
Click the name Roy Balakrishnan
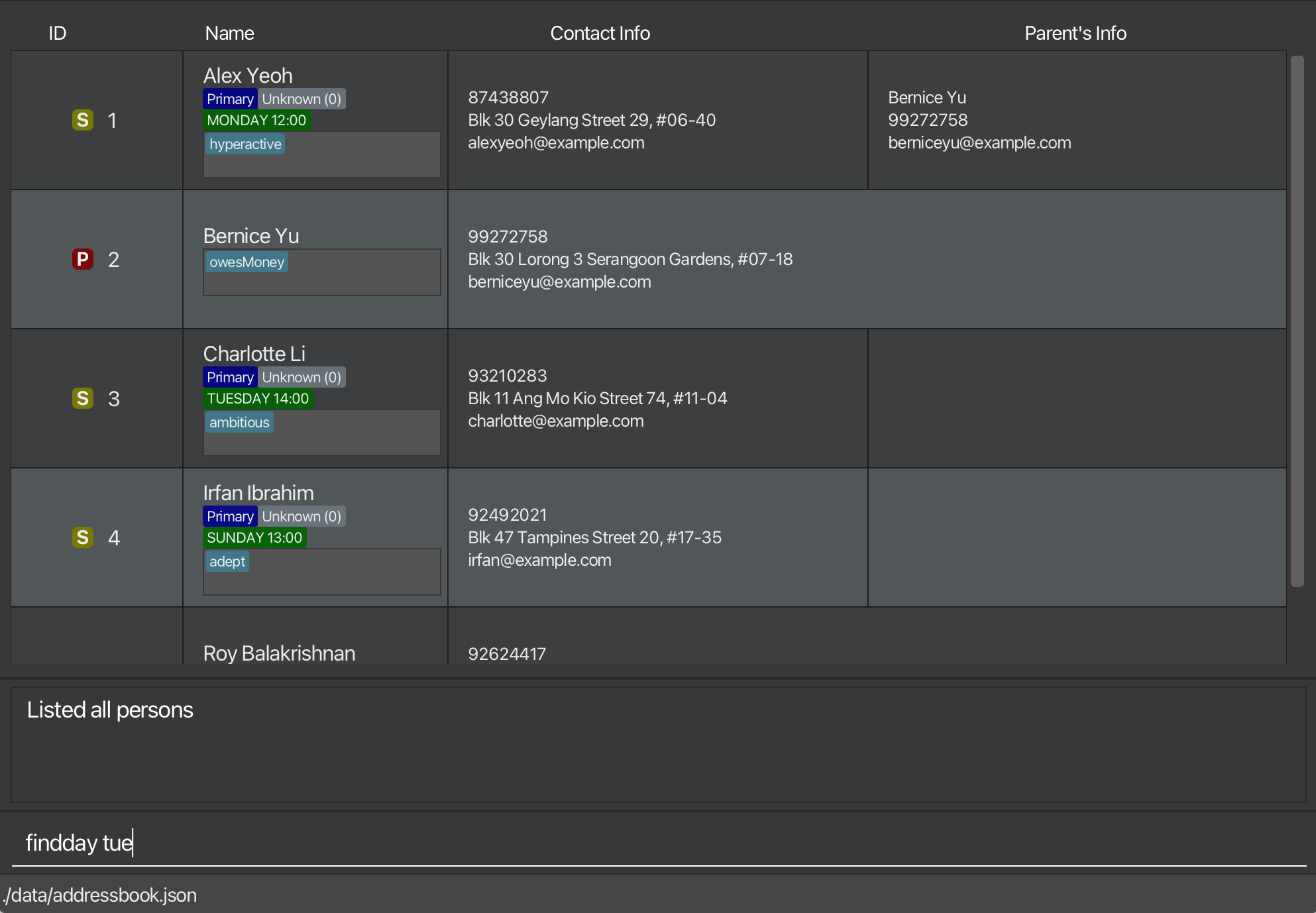tap(279, 653)
